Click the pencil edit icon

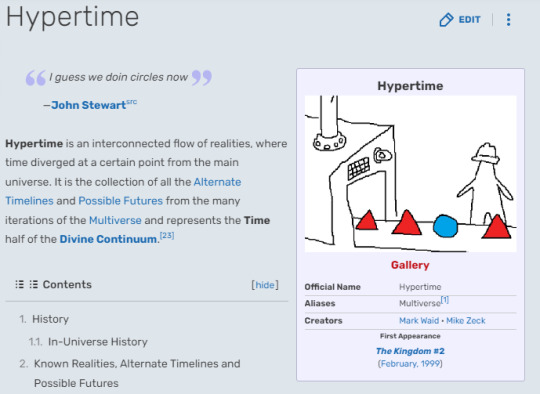click(446, 20)
